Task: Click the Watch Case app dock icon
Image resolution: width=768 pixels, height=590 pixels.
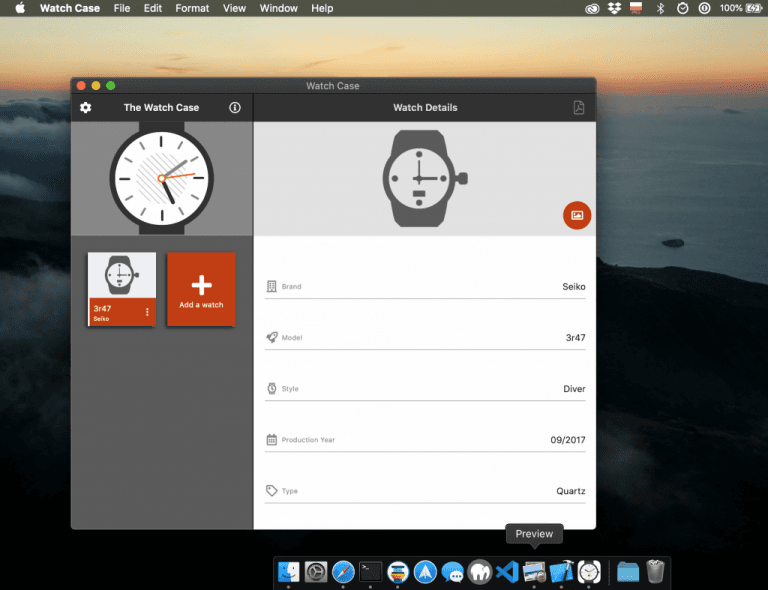Action: 590,572
